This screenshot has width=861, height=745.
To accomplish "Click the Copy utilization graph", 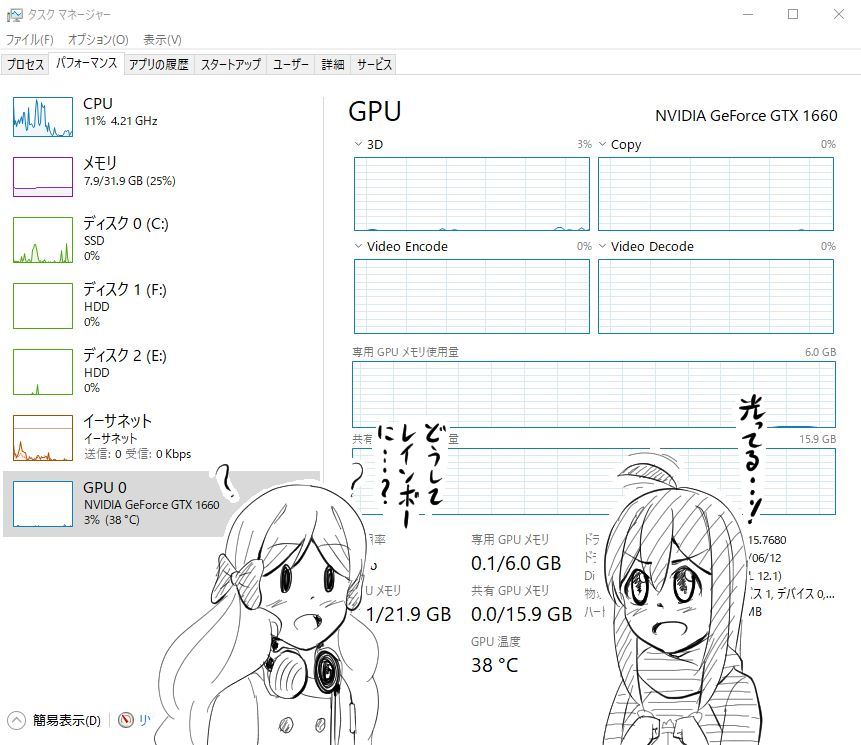I will tap(715, 194).
